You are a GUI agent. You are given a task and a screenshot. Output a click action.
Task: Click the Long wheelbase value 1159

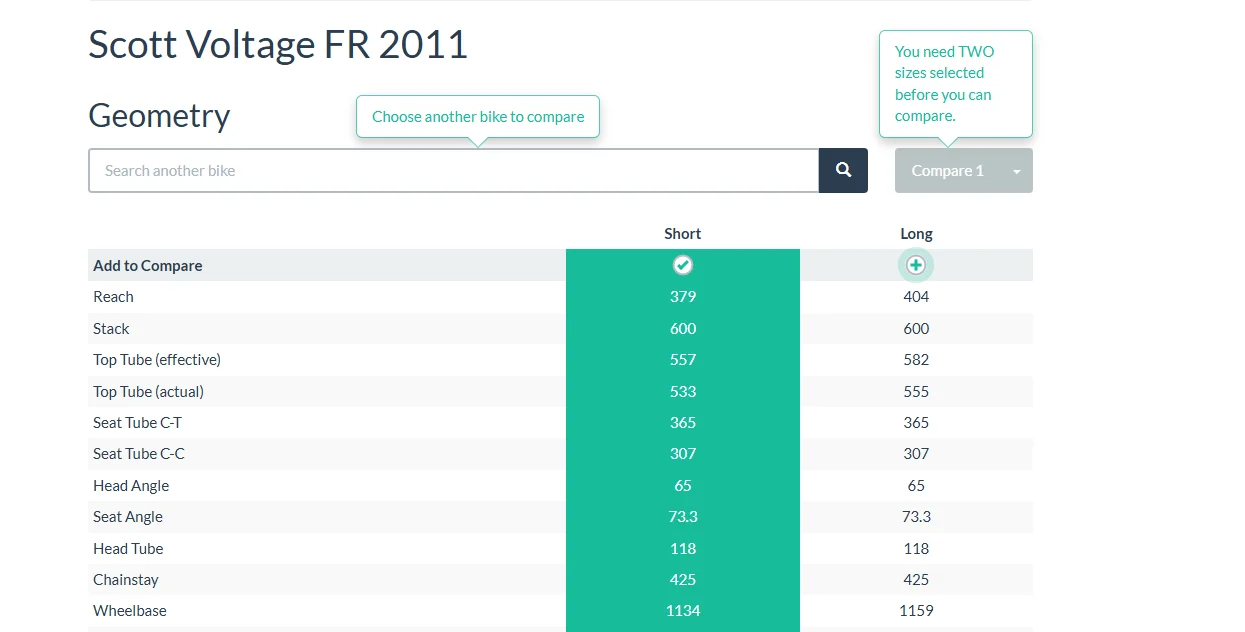[916, 611]
